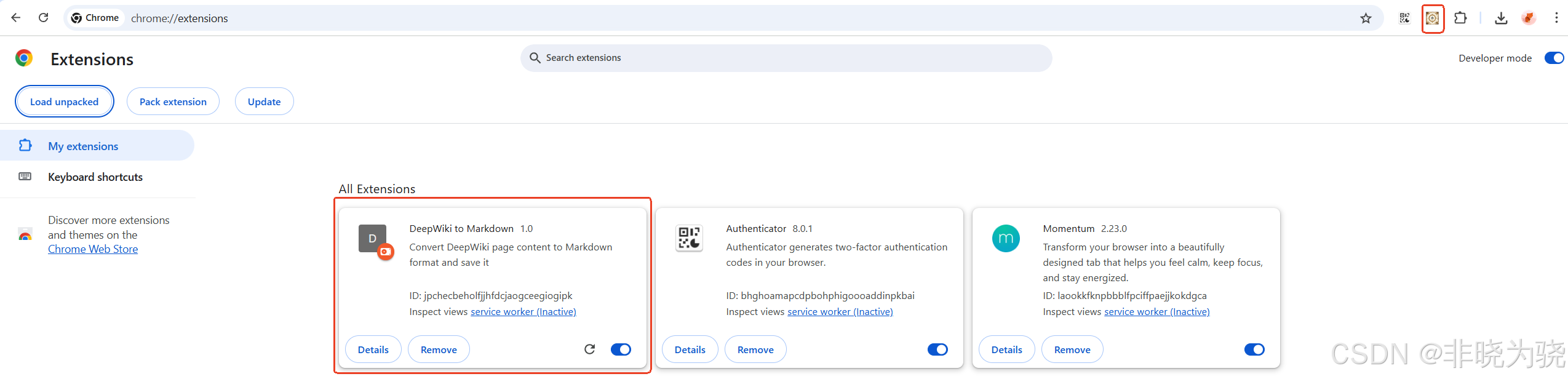Click the DeepWiki ID jpchecbeholfjjhfdcjaogceegiogipk text
1568x379 pixels.
491,296
